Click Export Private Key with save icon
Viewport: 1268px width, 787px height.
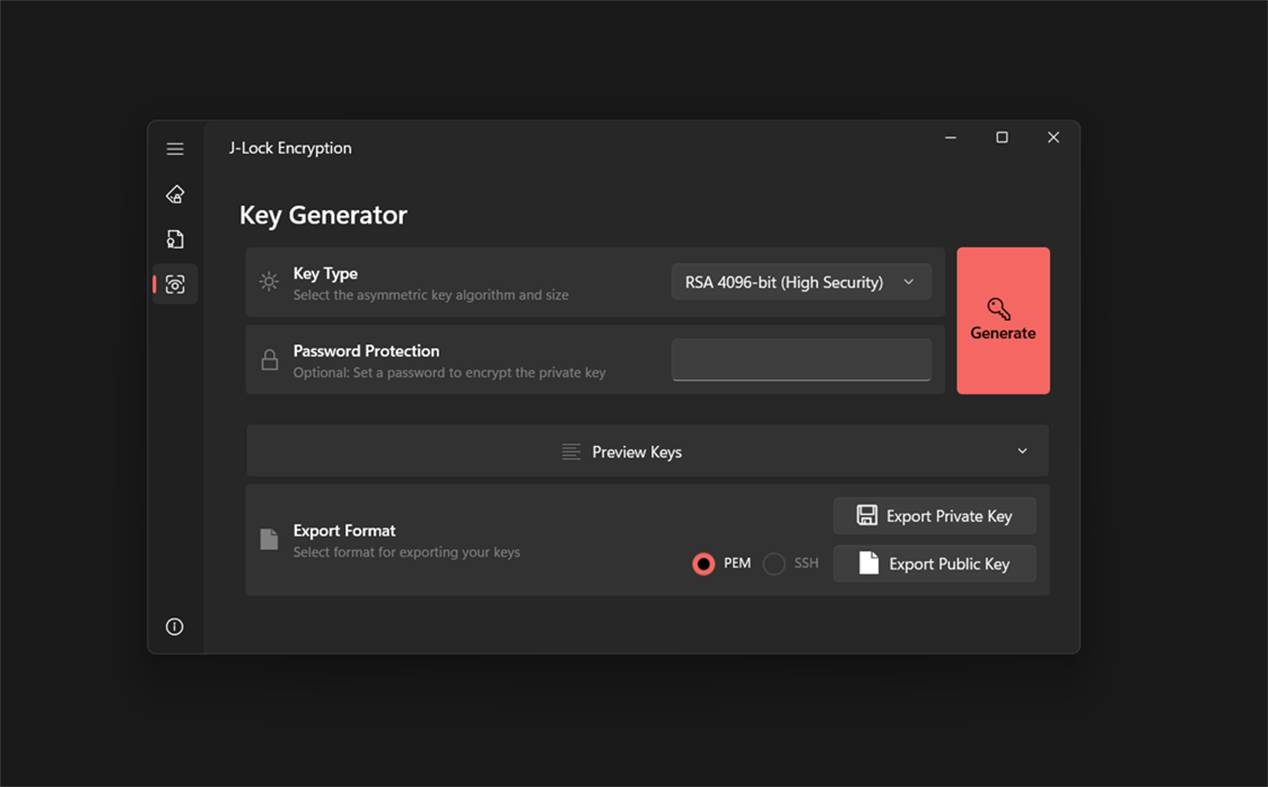pyautogui.click(x=934, y=515)
